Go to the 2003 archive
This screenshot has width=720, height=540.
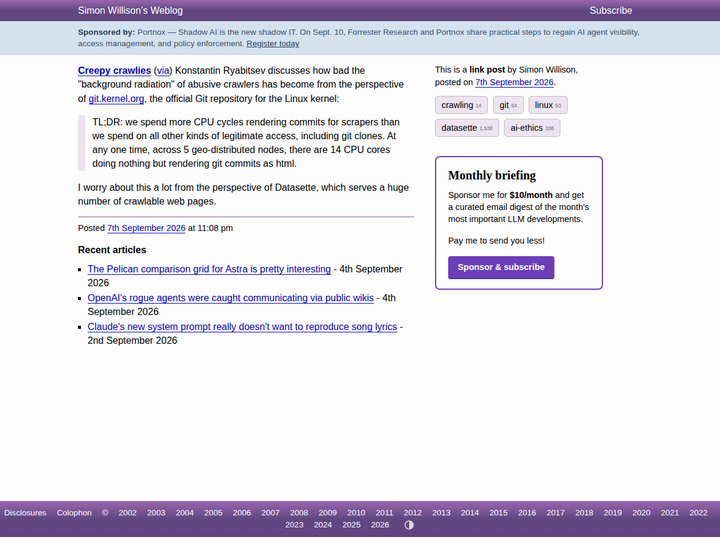pos(156,513)
